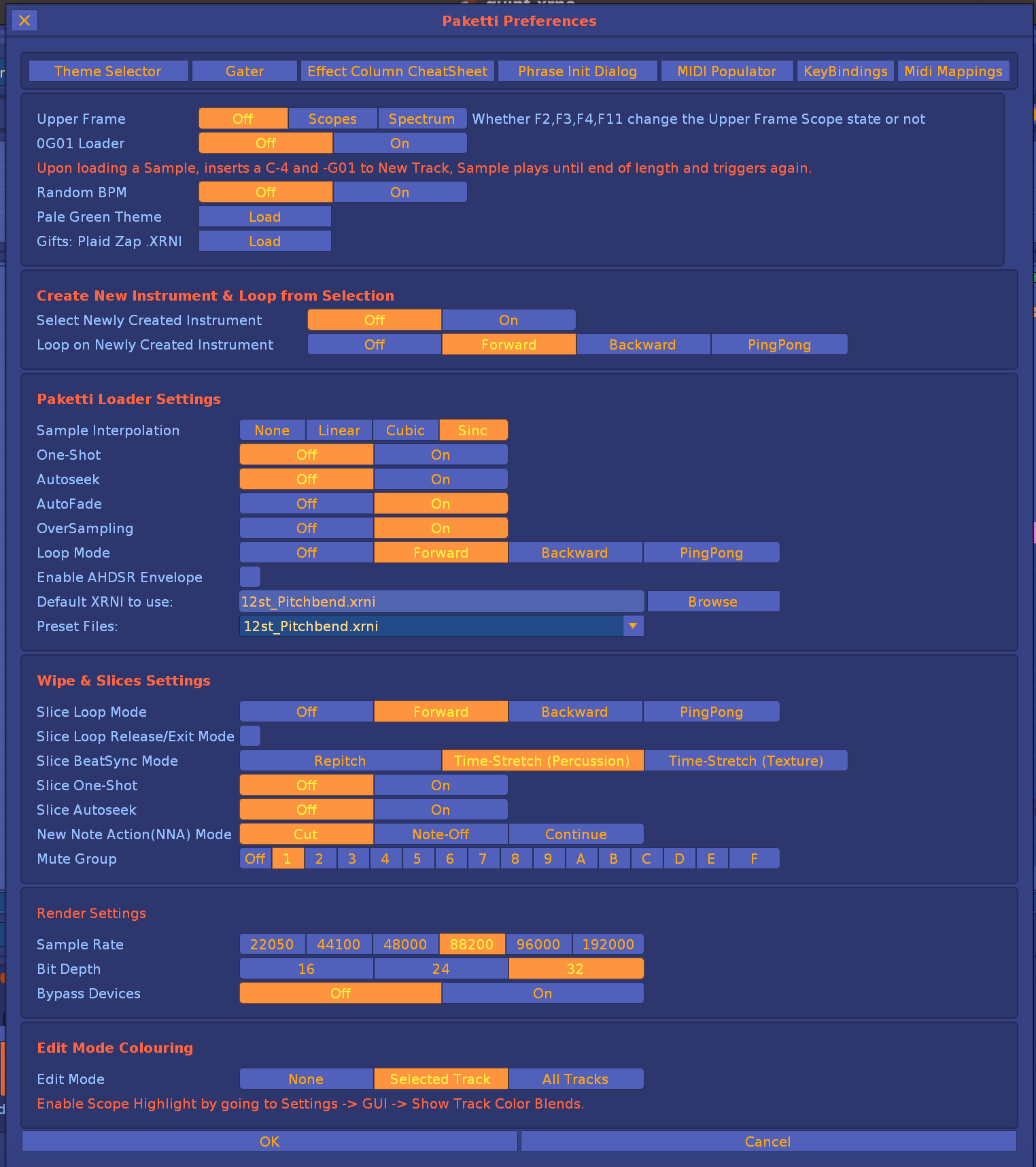This screenshot has width=1036, height=1167.
Task: Set Upper Frame to Spectrum
Action: tap(421, 119)
